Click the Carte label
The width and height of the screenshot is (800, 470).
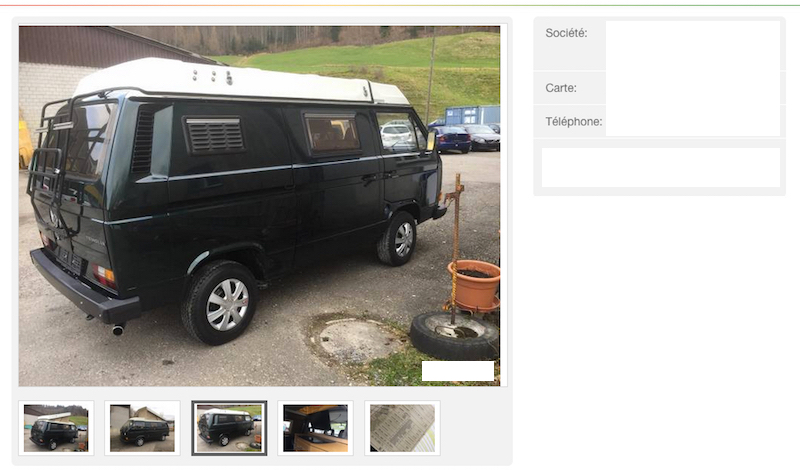(561, 88)
